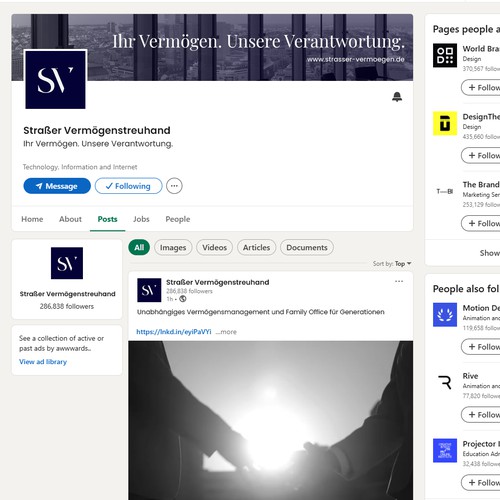The width and height of the screenshot is (500, 500).
Task: Click the SV logo in the left sidebar card
Action: 67,263
